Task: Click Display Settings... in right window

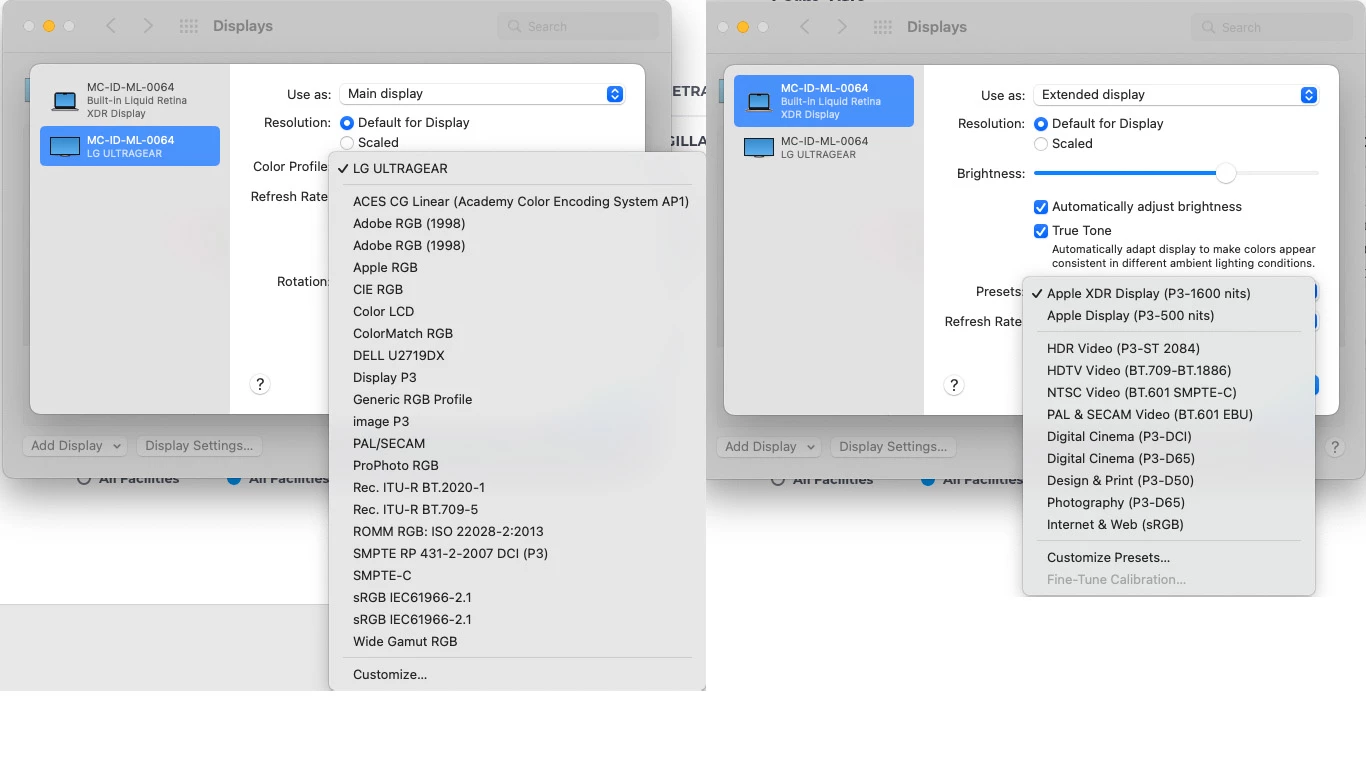Action: tap(893, 447)
